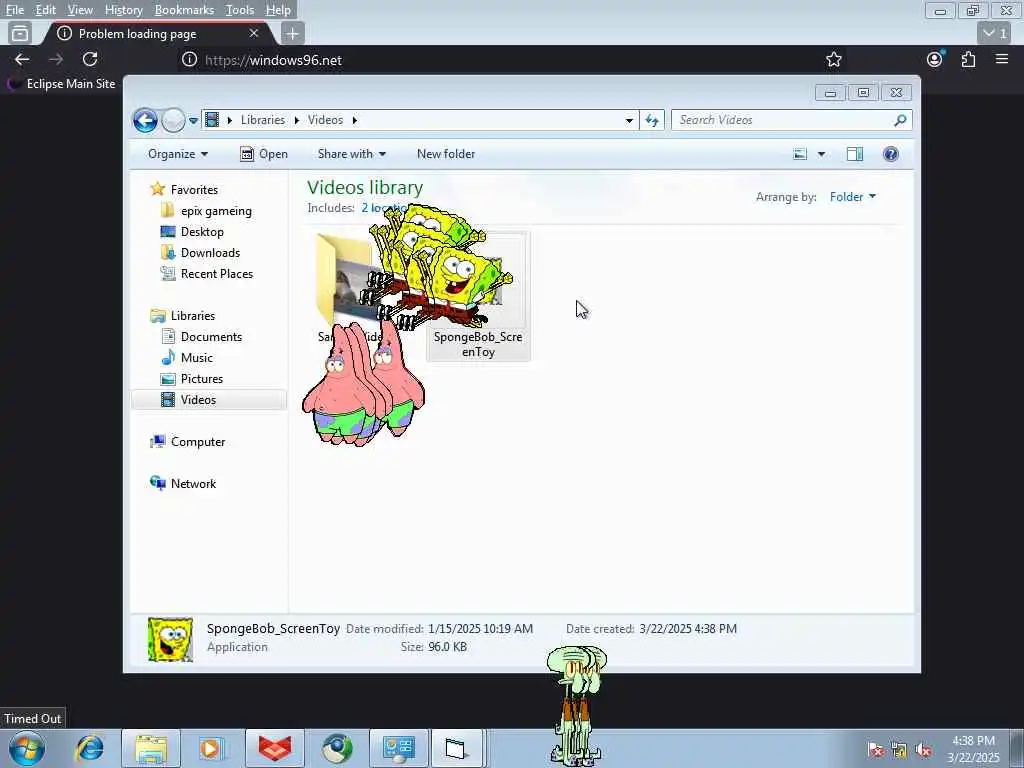Open the Pictures library
The height and width of the screenshot is (768, 1024).
pyautogui.click(x=202, y=378)
